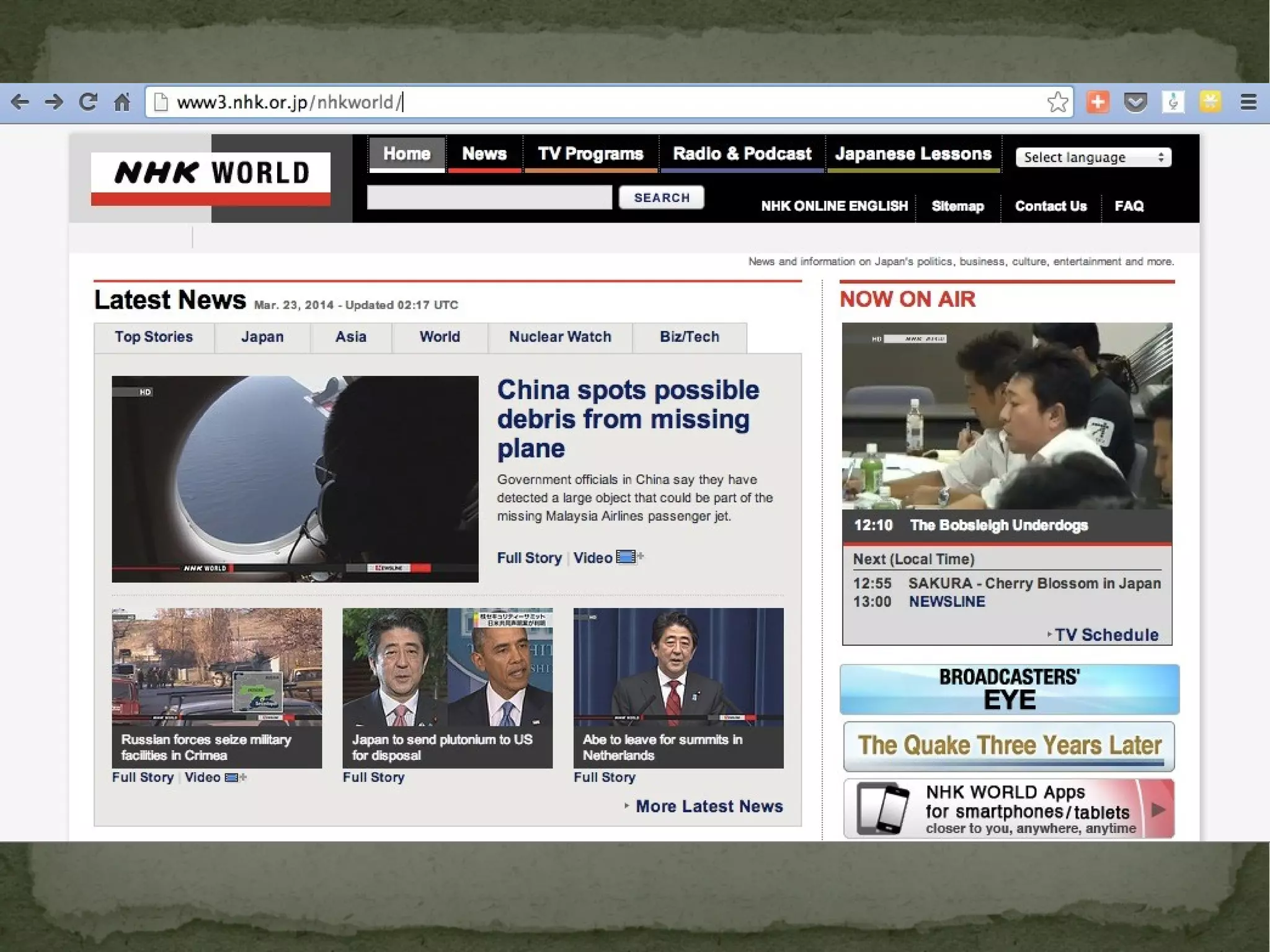Click the browser home icon
Viewport: 1270px width, 952px height.
tap(122, 102)
